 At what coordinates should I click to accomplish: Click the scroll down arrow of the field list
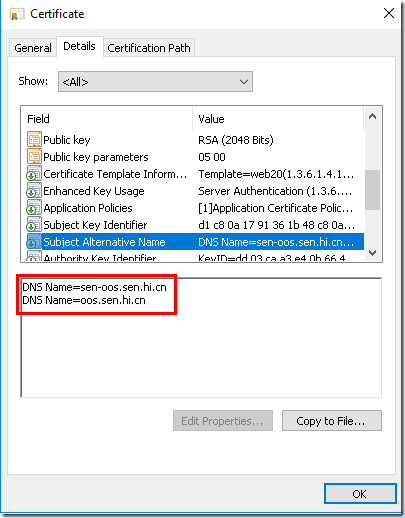tap(373, 253)
